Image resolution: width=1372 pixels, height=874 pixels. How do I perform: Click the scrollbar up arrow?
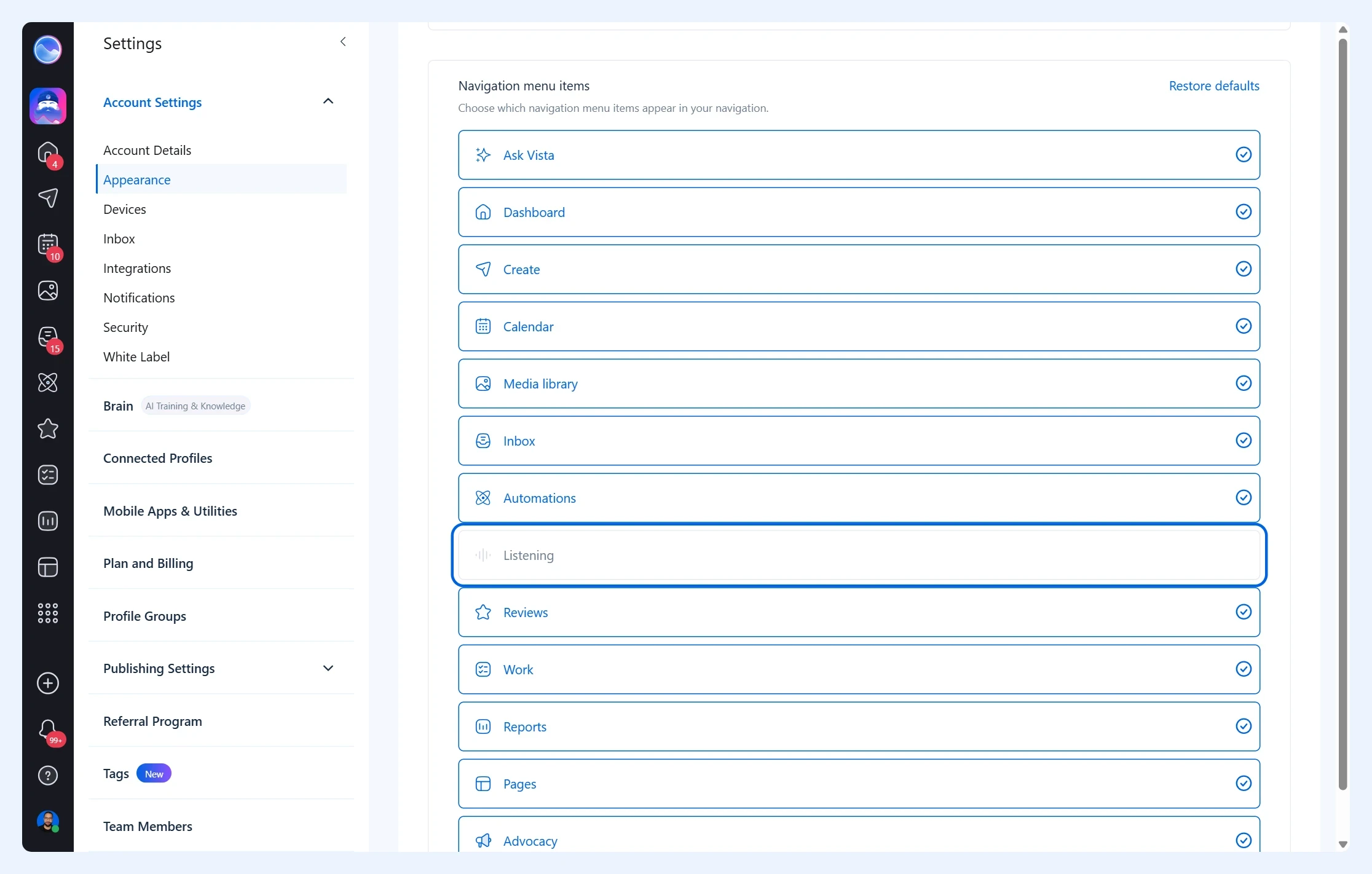(x=1343, y=29)
